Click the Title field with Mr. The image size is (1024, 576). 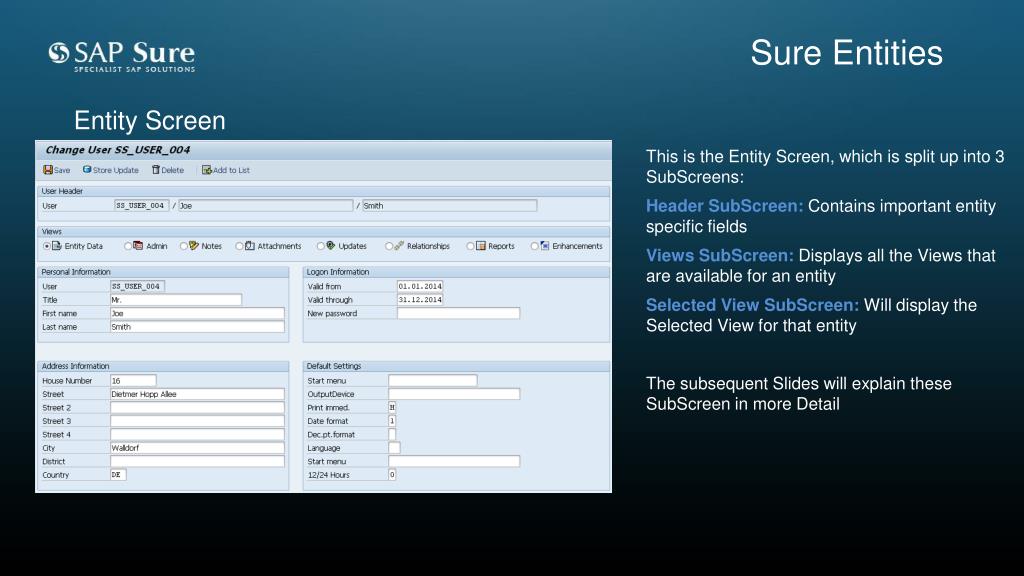176,300
